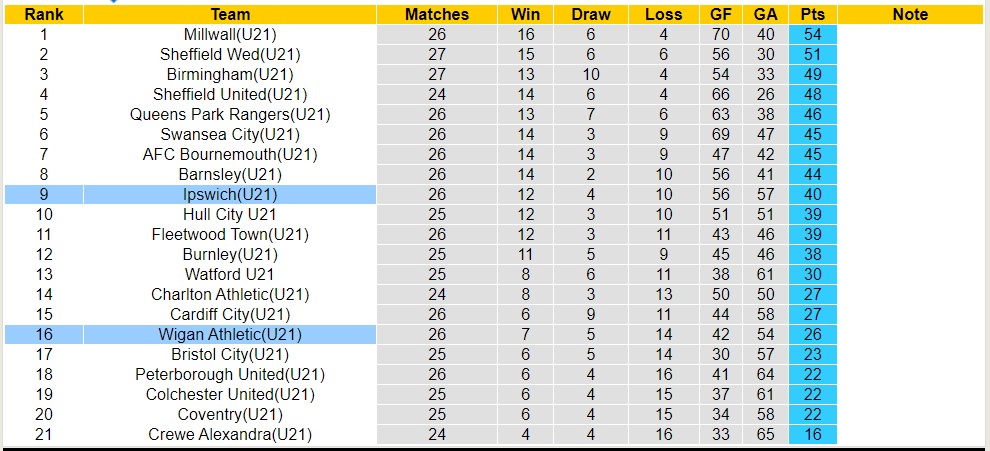Image resolution: width=990 pixels, height=451 pixels.
Task: Click the highlighted Wigan Athletic(U21) team
Action: click(230, 334)
